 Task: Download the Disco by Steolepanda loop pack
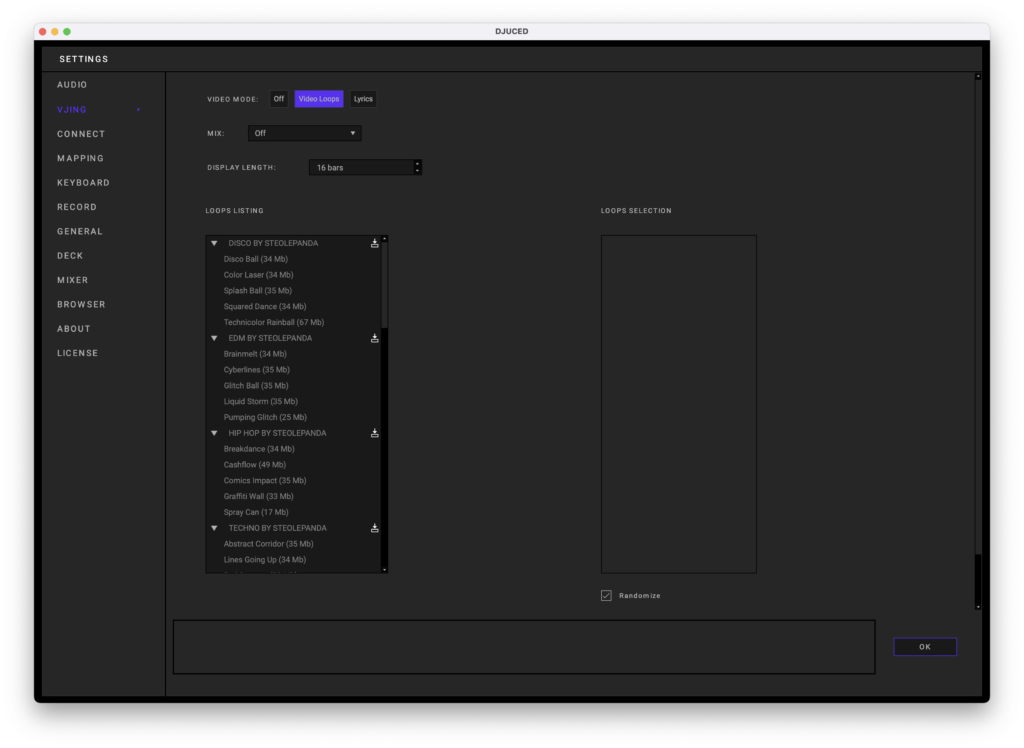pos(375,243)
